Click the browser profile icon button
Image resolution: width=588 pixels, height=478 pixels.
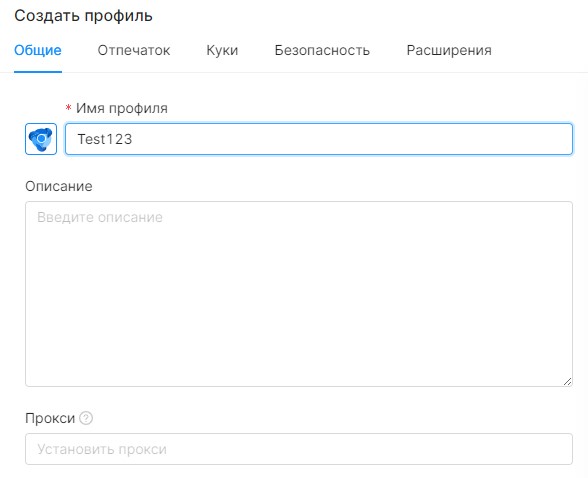pyautogui.click(x=41, y=139)
